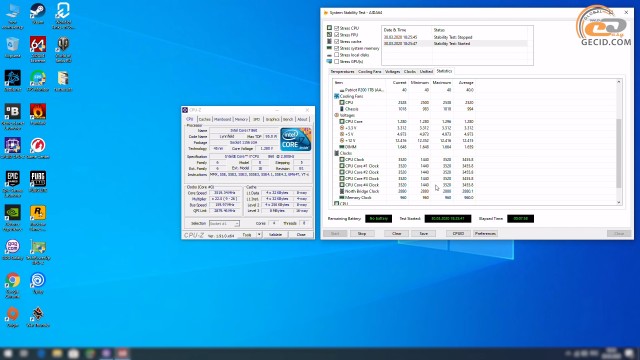Open the GPU-Z style desktop shortcut beside GOG Galaxy

[x=38, y=251]
